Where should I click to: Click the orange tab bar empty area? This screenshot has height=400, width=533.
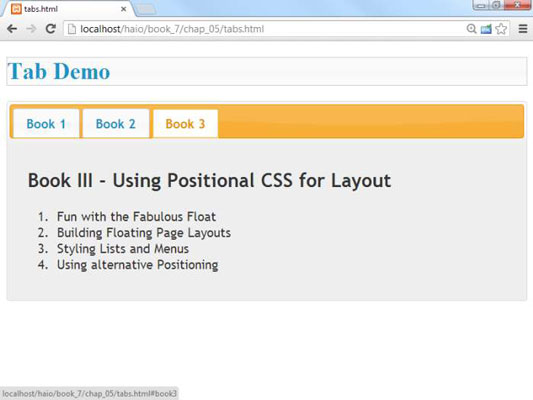371,121
